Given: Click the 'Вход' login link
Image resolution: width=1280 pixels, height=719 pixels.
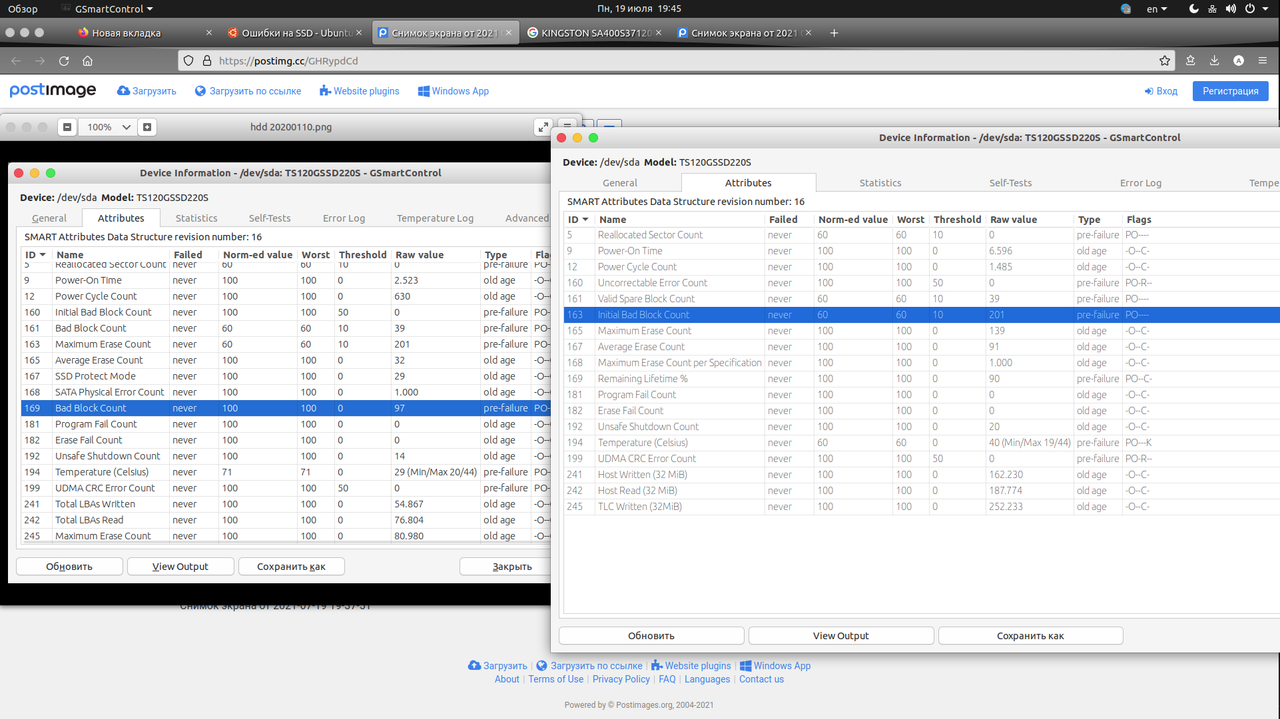Looking at the screenshot, I should pyautogui.click(x=1160, y=91).
